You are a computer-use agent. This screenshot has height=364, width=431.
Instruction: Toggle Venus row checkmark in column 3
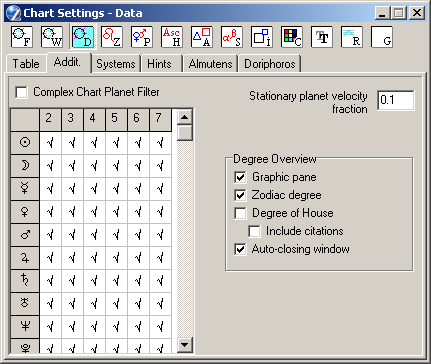72,212
